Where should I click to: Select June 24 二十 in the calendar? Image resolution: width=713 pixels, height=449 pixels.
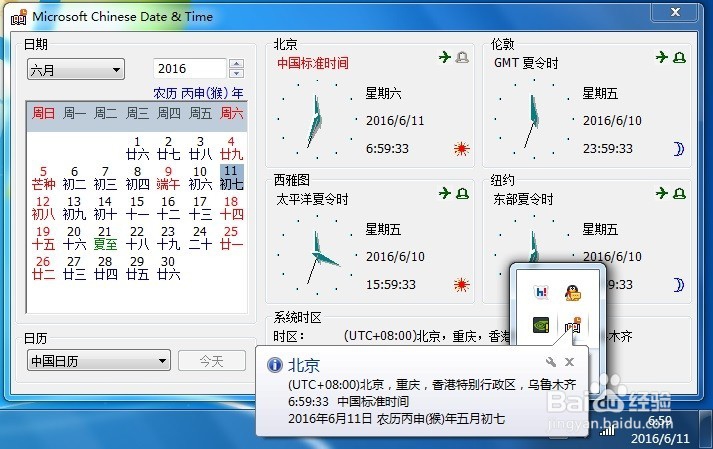tap(200, 238)
